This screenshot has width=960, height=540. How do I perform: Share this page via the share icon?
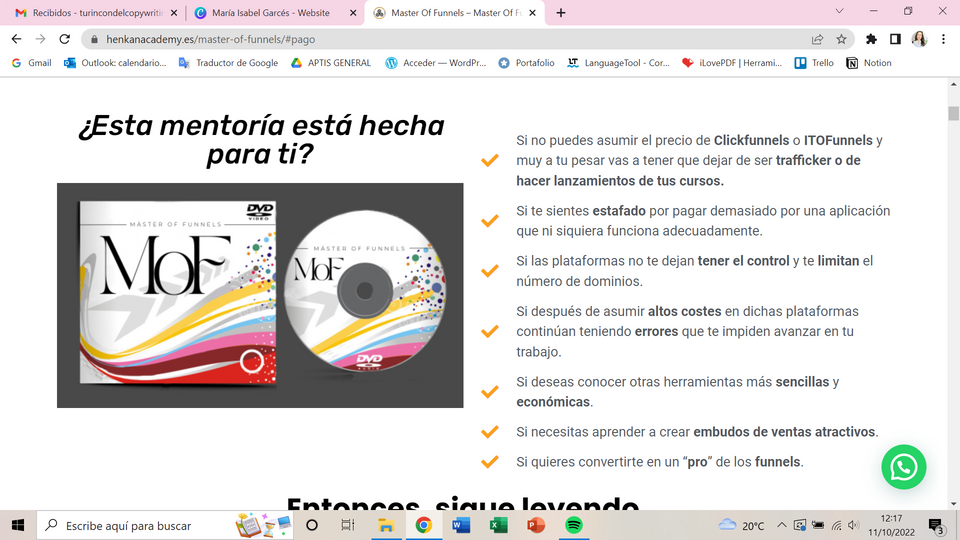817,39
